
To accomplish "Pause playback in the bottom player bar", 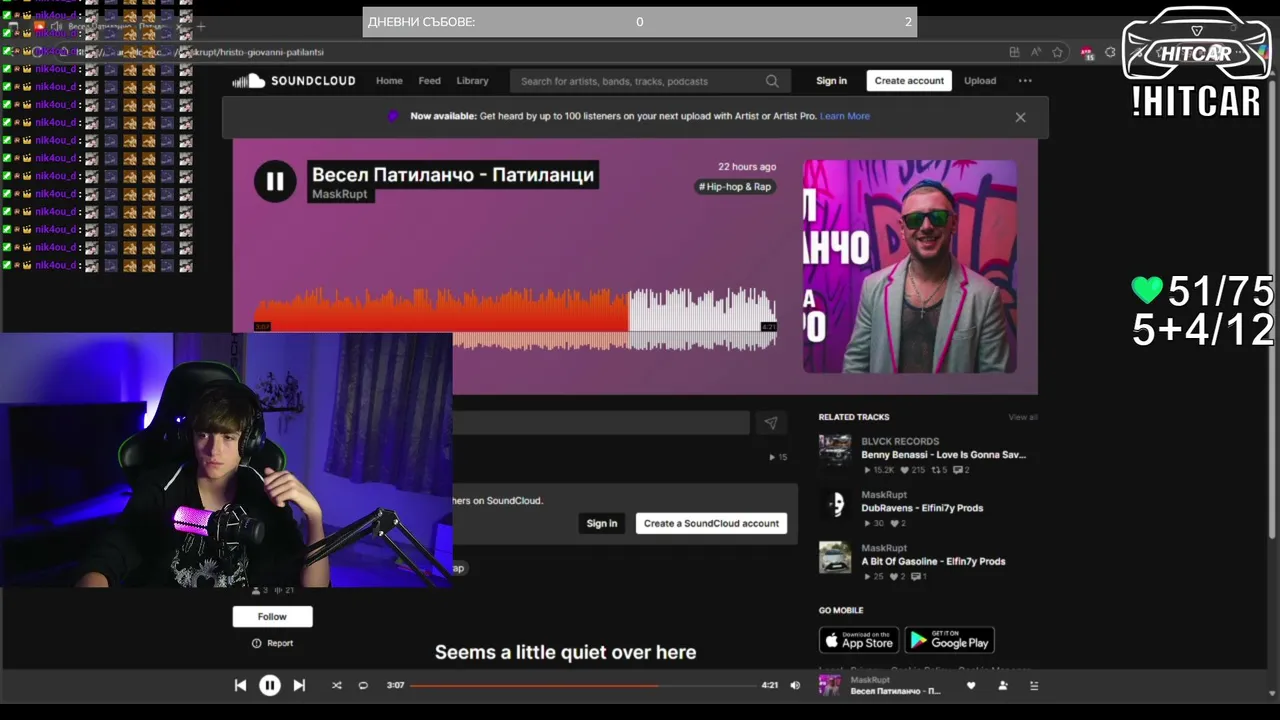I will (x=270, y=685).
